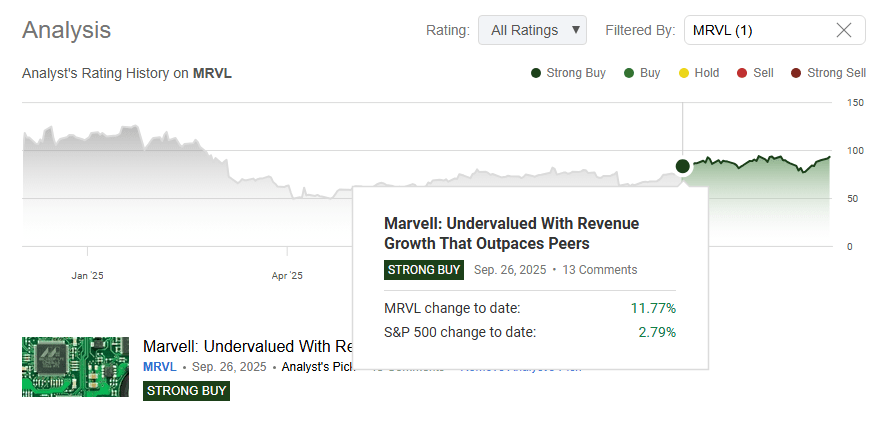This screenshot has width=886, height=431.
Task: Click STRONG BUY badge under article listing
Action: 187,390
